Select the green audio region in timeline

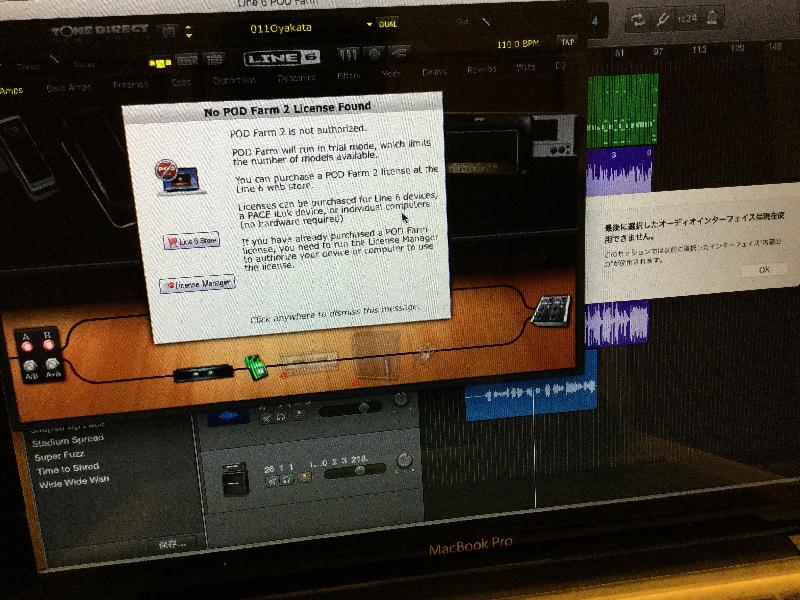(622, 110)
